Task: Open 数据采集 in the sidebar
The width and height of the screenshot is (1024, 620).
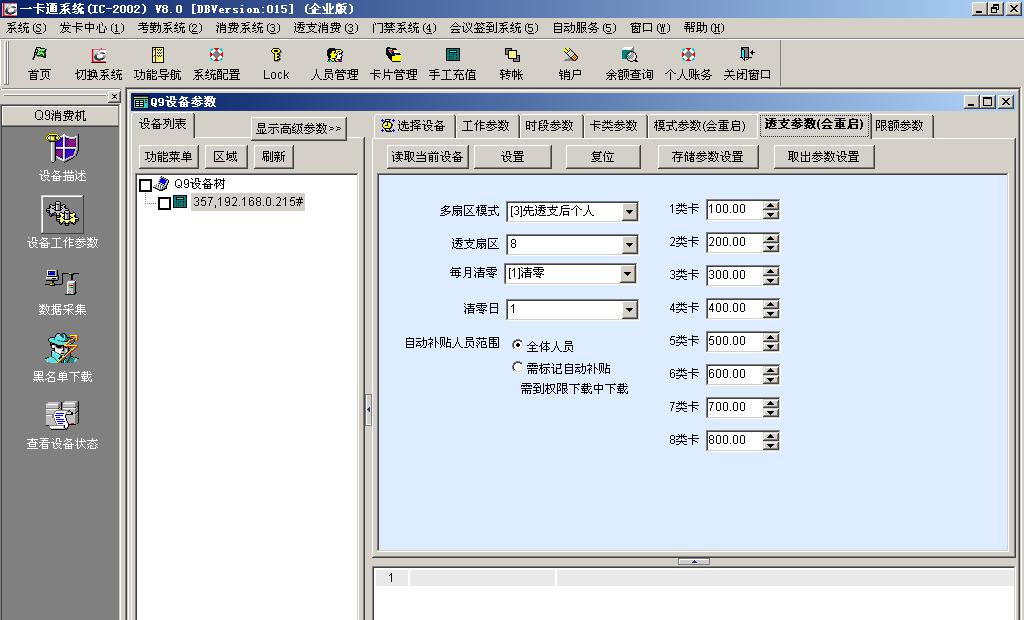Action: (62, 292)
